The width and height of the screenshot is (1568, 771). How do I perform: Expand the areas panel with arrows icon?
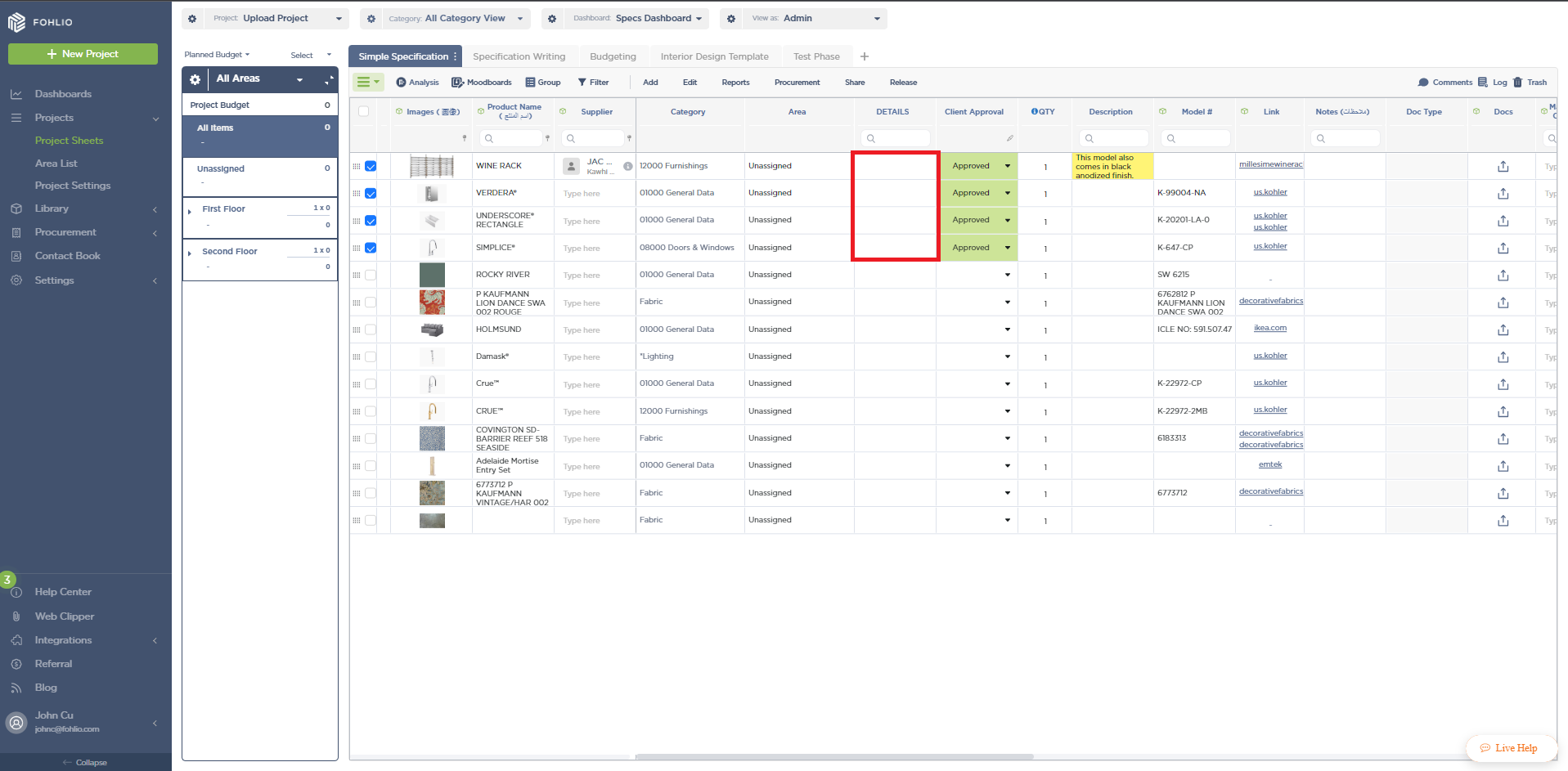pyautogui.click(x=329, y=79)
